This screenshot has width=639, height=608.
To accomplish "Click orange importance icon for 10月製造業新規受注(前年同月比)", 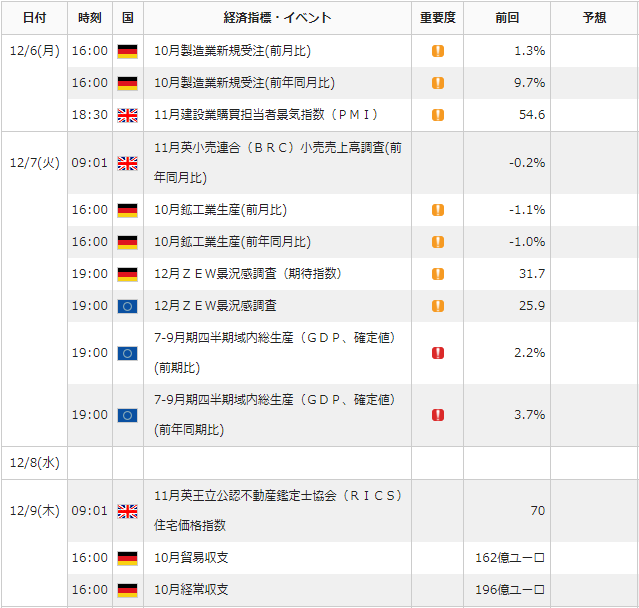I will [x=438, y=83].
